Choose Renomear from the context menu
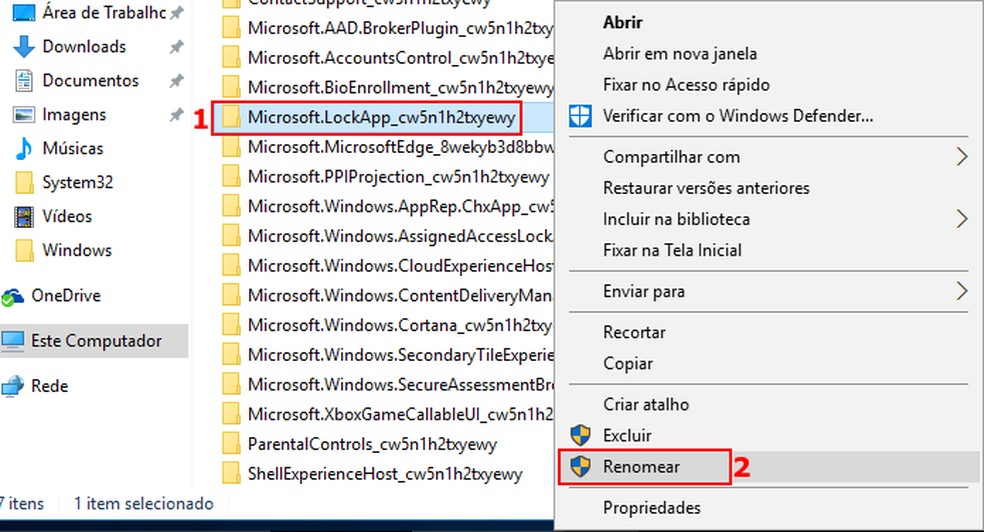984x532 pixels. (x=641, y=467)
